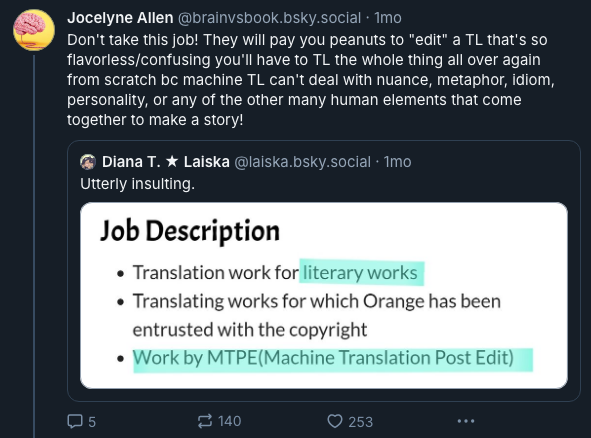The image size is (591, 438).
Task: Repost using the repost arrows icon
Action: 205,421
